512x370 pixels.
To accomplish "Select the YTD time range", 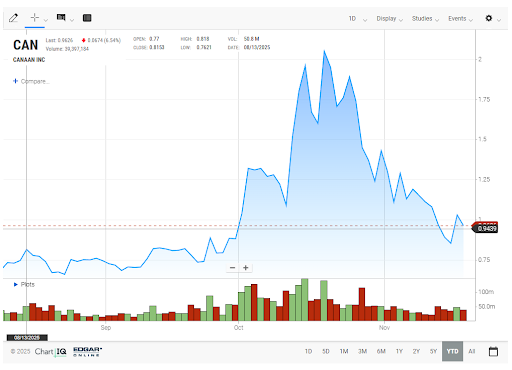I will (x=452, y=351).
